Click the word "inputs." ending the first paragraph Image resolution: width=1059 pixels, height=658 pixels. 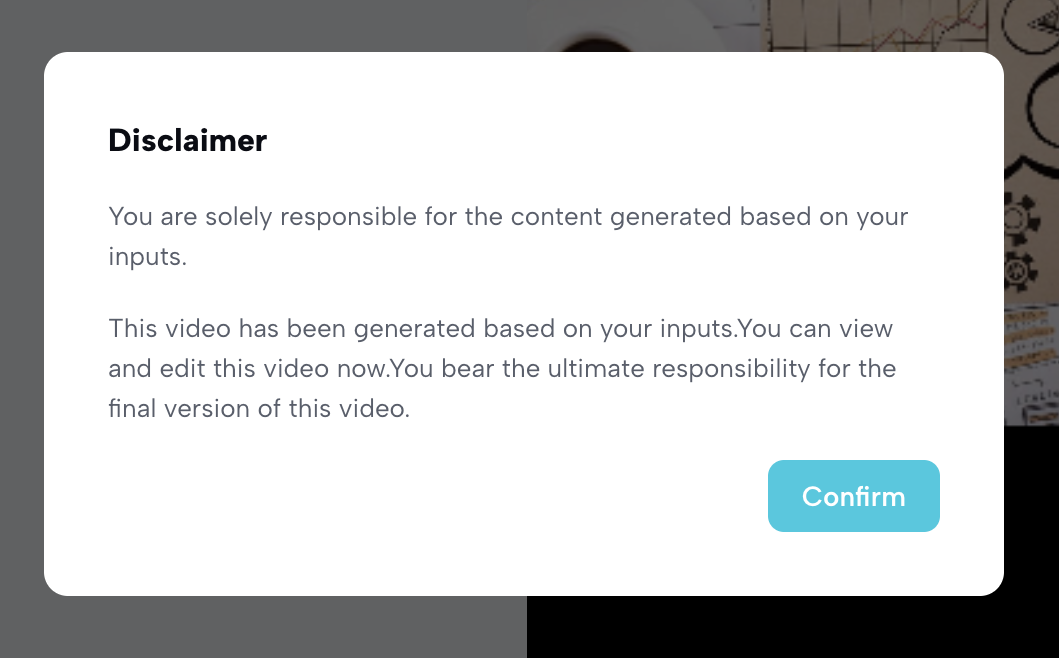click(x=148, y=256)
